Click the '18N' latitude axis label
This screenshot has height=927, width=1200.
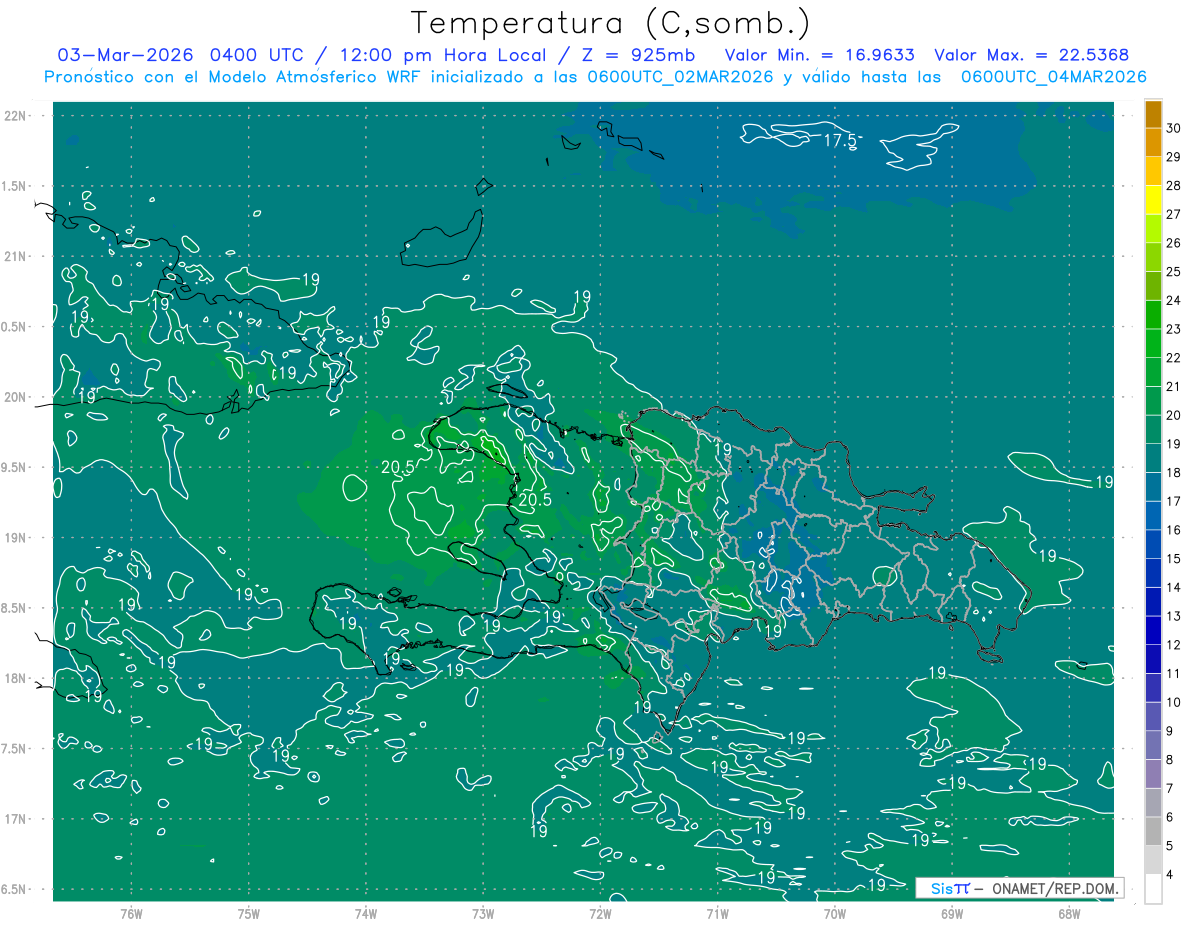click(x=14, y=678)
